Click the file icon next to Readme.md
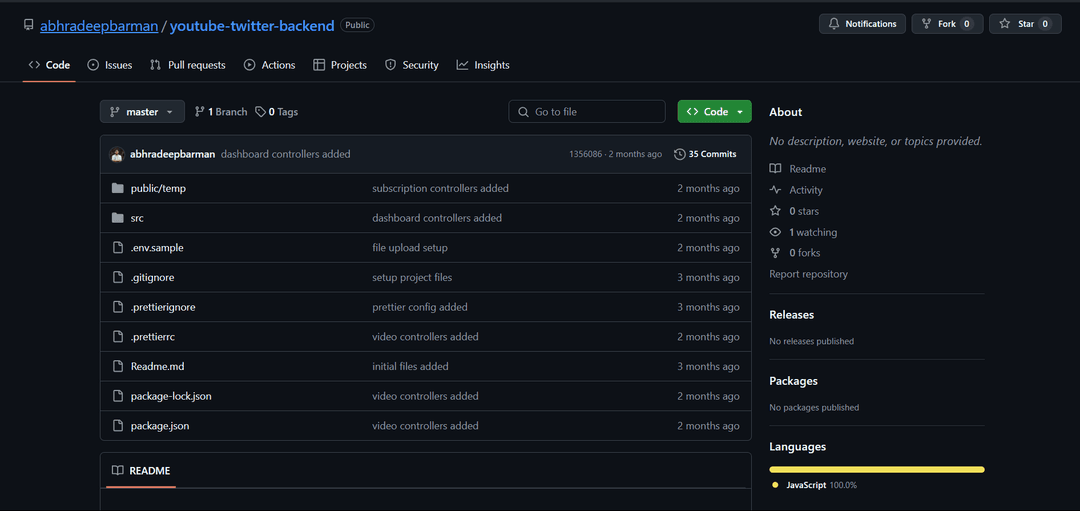 tap(117, 366)
